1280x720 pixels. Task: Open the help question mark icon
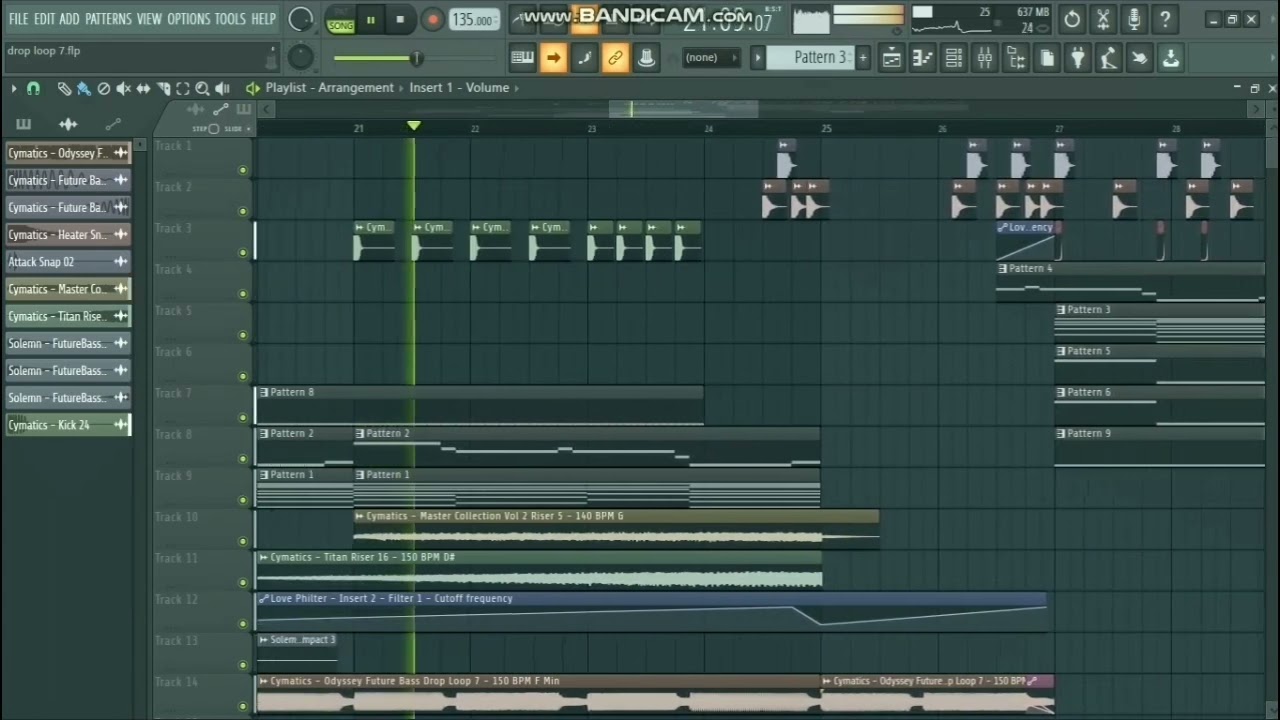[1165, 19]
